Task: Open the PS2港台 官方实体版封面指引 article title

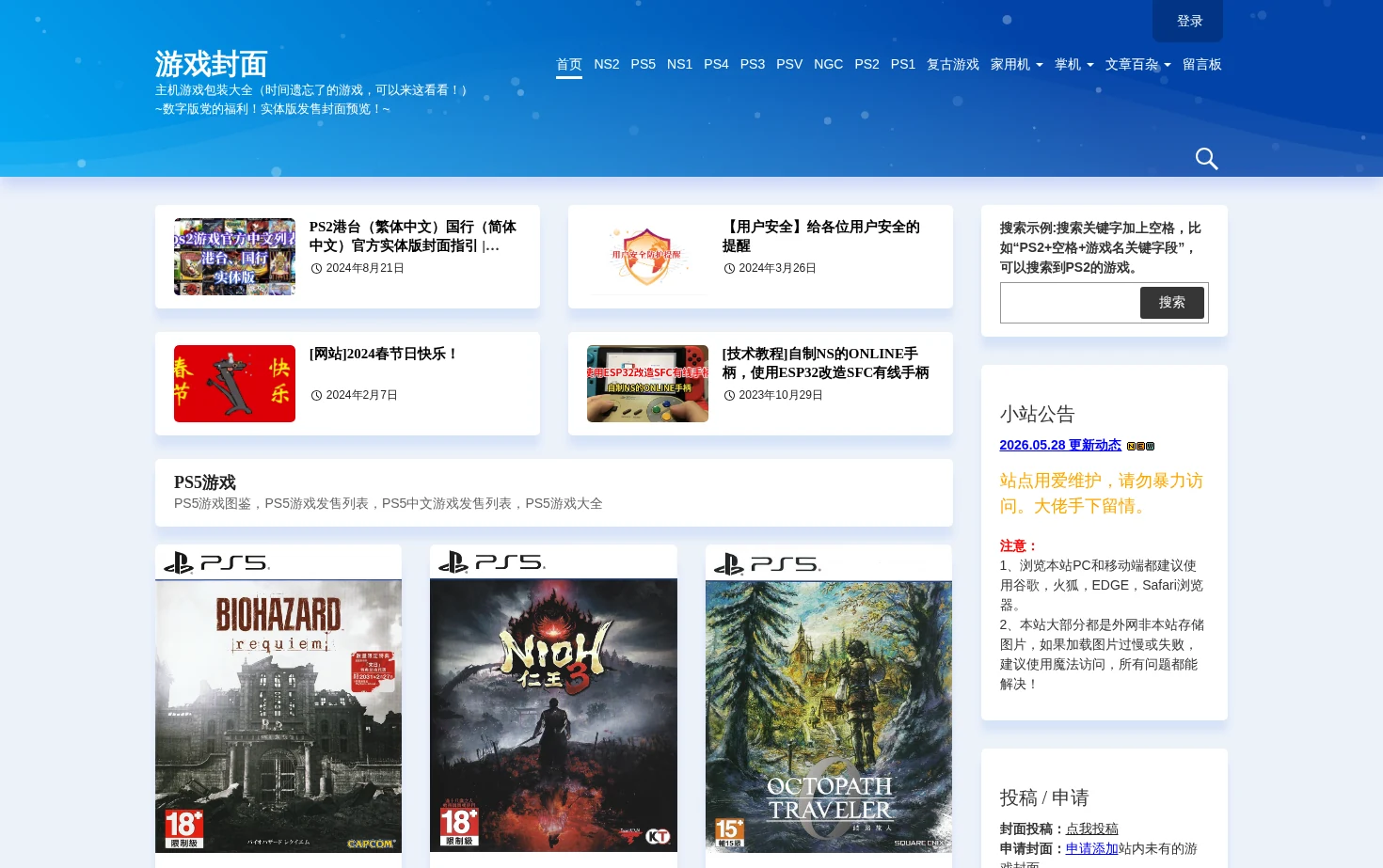Action: [413, 236]
